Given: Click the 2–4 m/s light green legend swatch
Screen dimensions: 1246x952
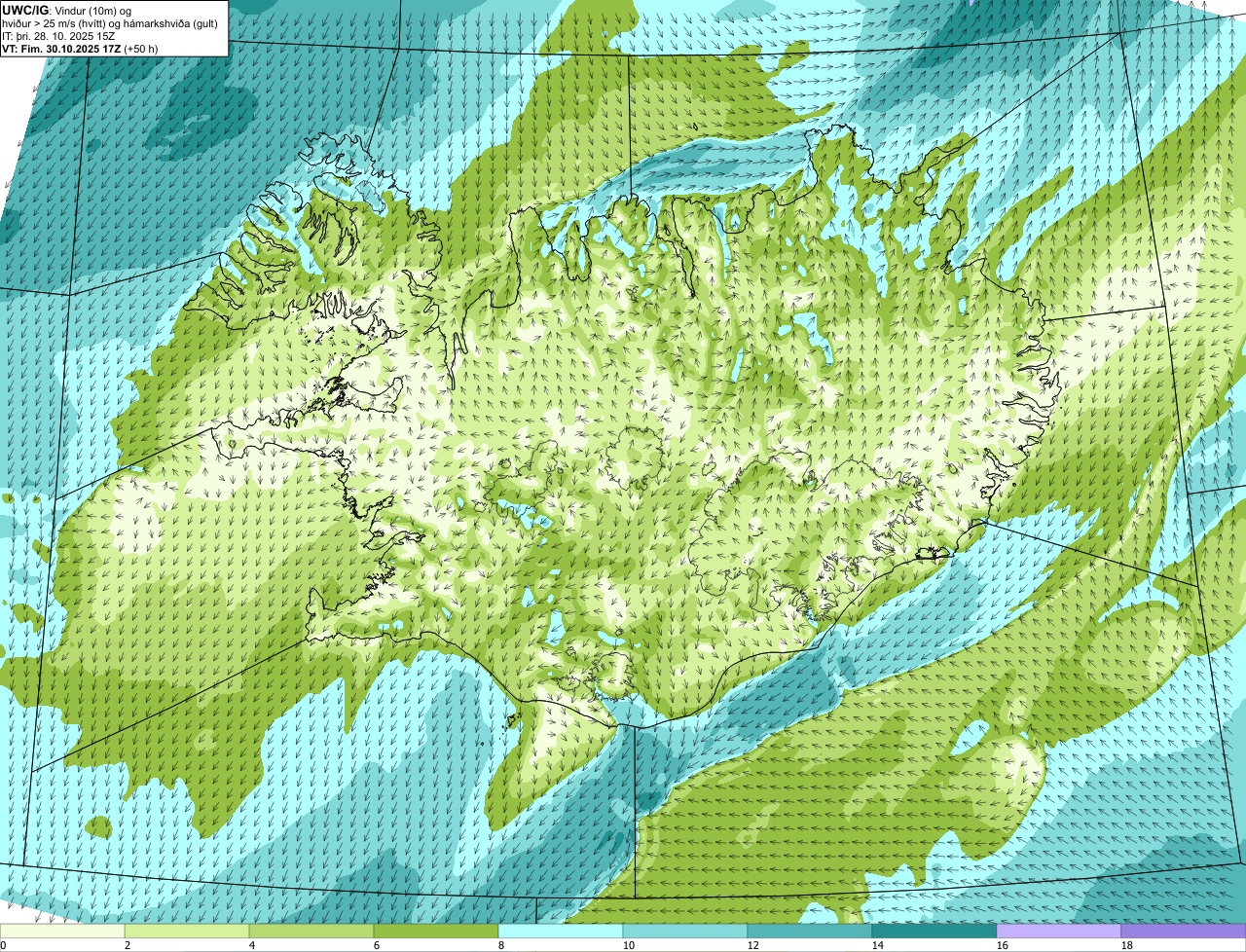Looking at the screenshot, I should (x=187, y=931).
